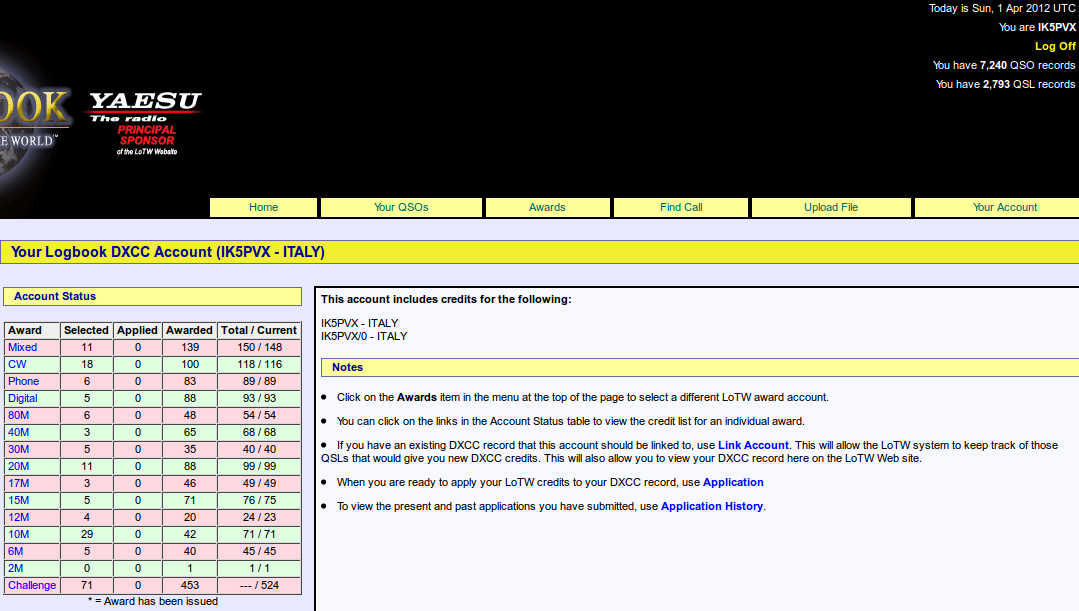Click the 150 / 148 Mixed total cell
Screen dimensions: 1079x611
[x=259, y=347]
